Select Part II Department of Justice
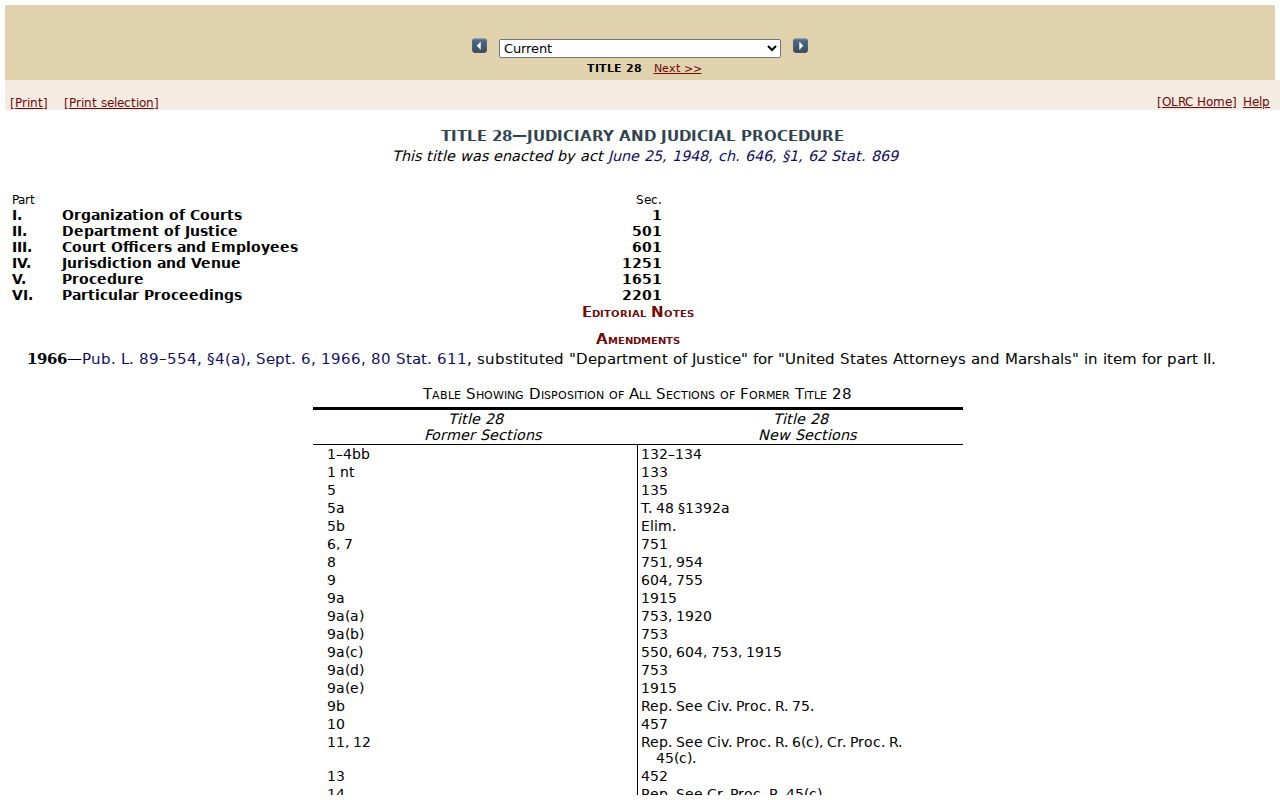Viewport: 1280px width, 800px height. click(150, 231)
